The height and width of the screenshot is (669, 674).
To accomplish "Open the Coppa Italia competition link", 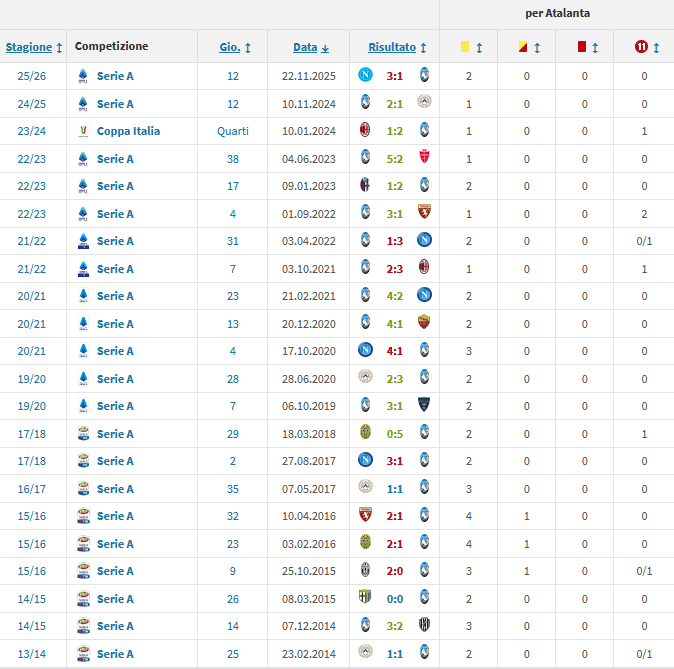I will click(128, 131).
